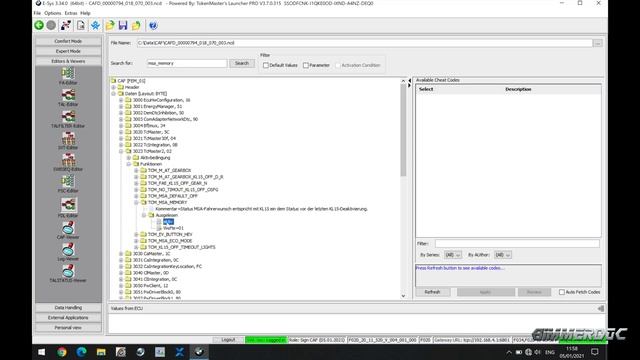Open the FA-Editor
Screen dimensions: 640x360
[68, 76]
